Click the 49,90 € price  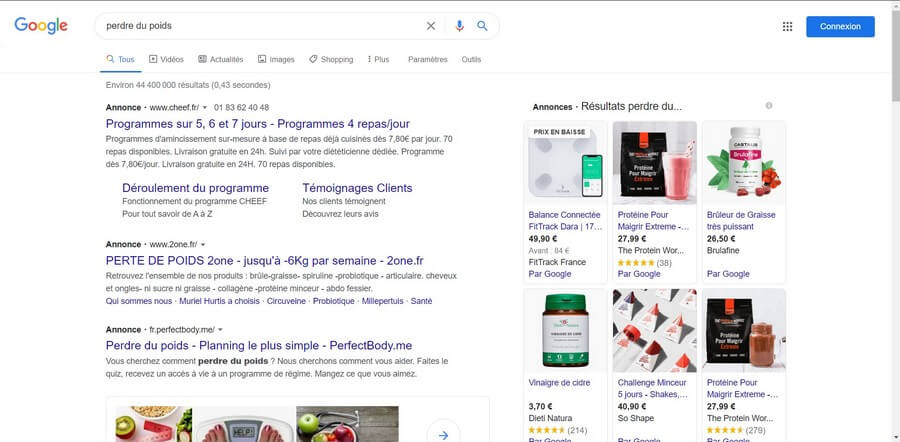coord(543,238)
